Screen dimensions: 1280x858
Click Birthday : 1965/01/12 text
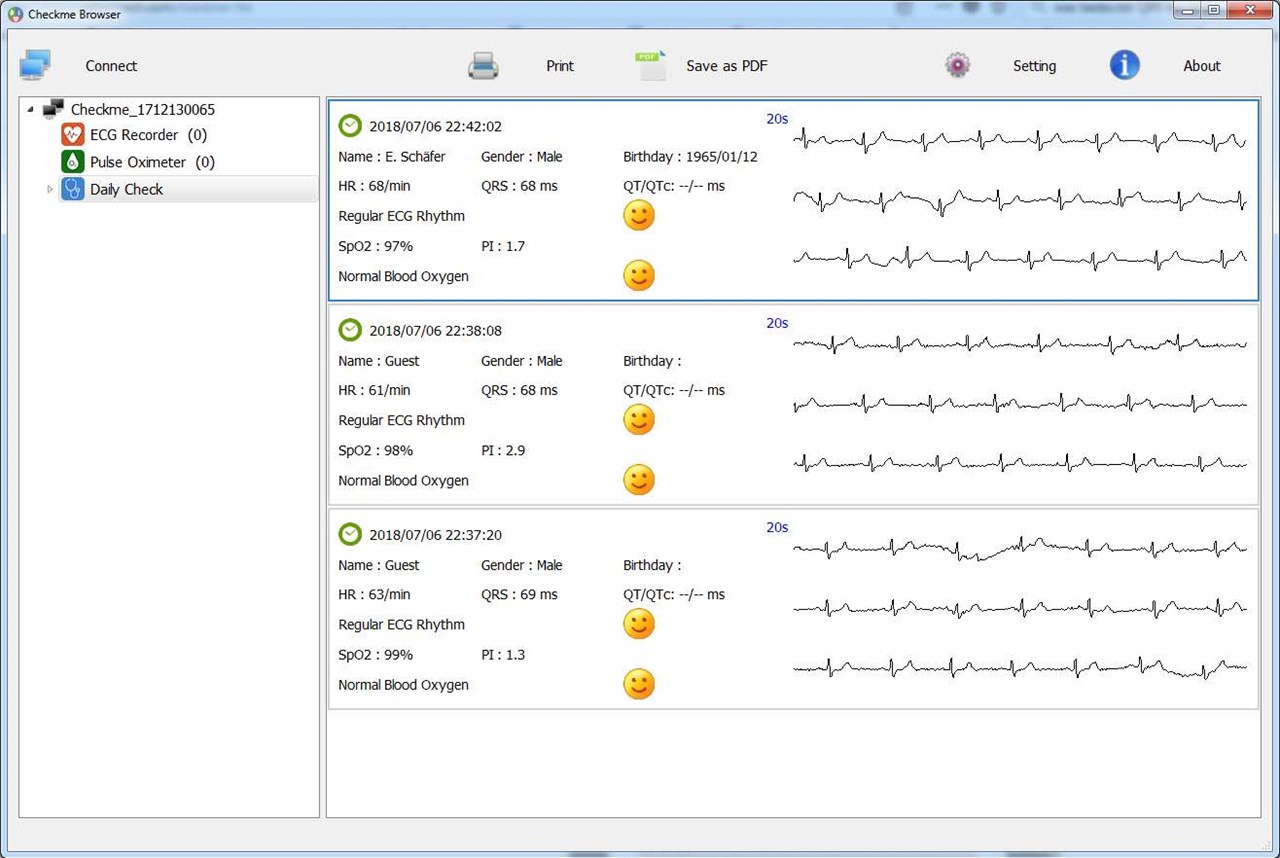click(690, 156)
